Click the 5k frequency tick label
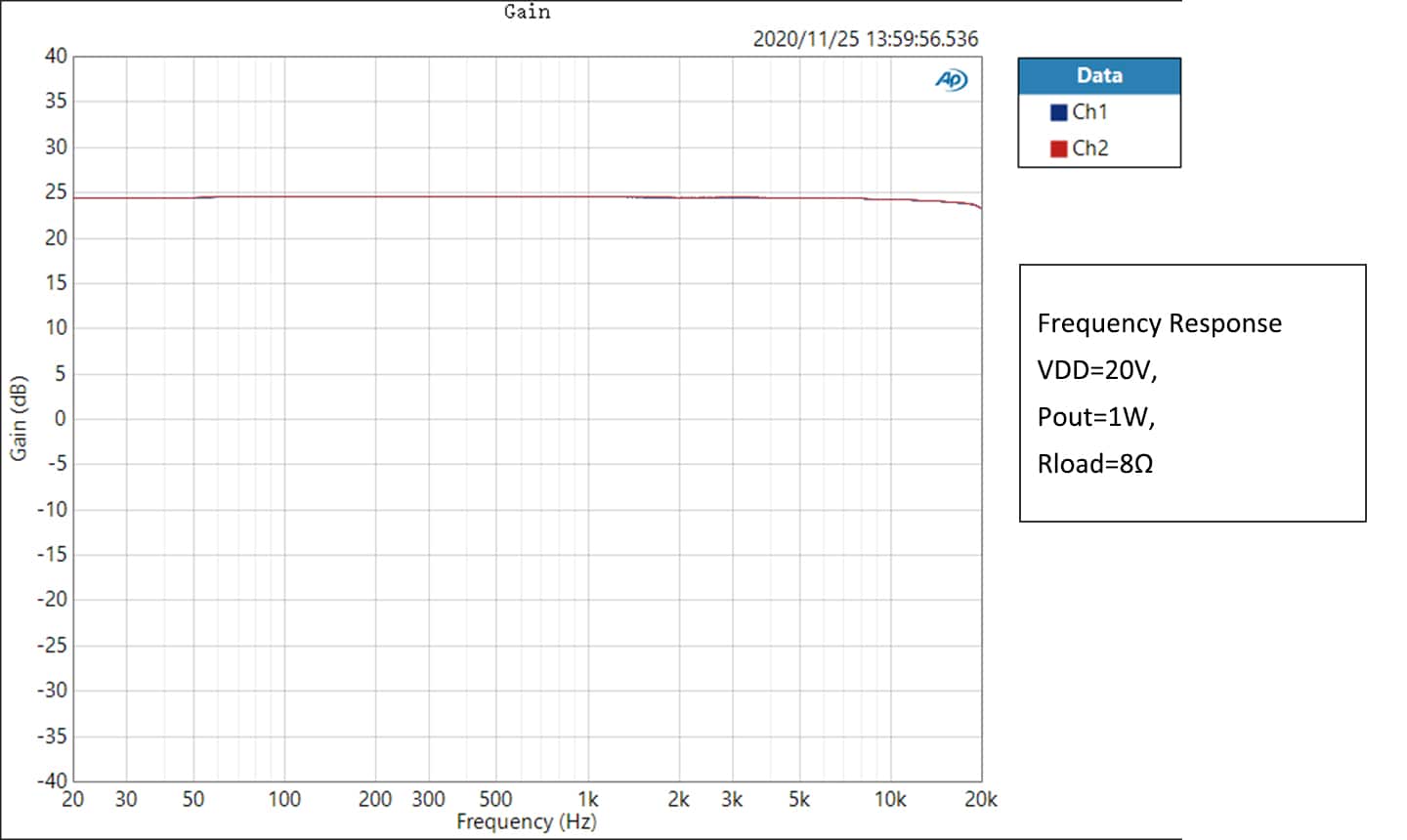The height and width of the screenshot is (840, 1407). [799, 800]
